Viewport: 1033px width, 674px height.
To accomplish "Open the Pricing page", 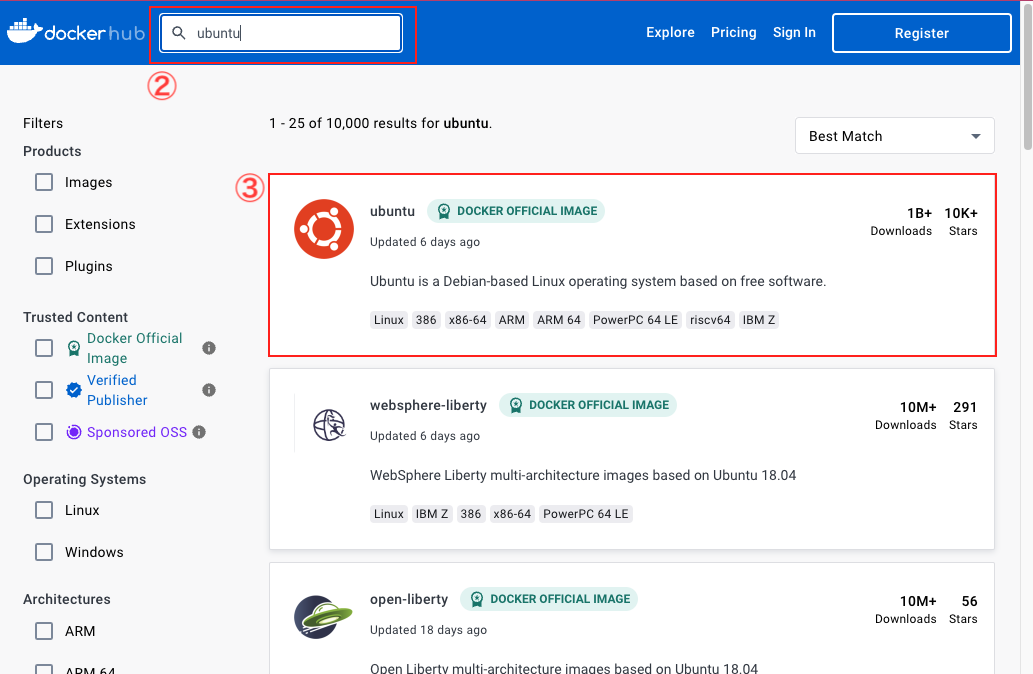I will point(733,32).
